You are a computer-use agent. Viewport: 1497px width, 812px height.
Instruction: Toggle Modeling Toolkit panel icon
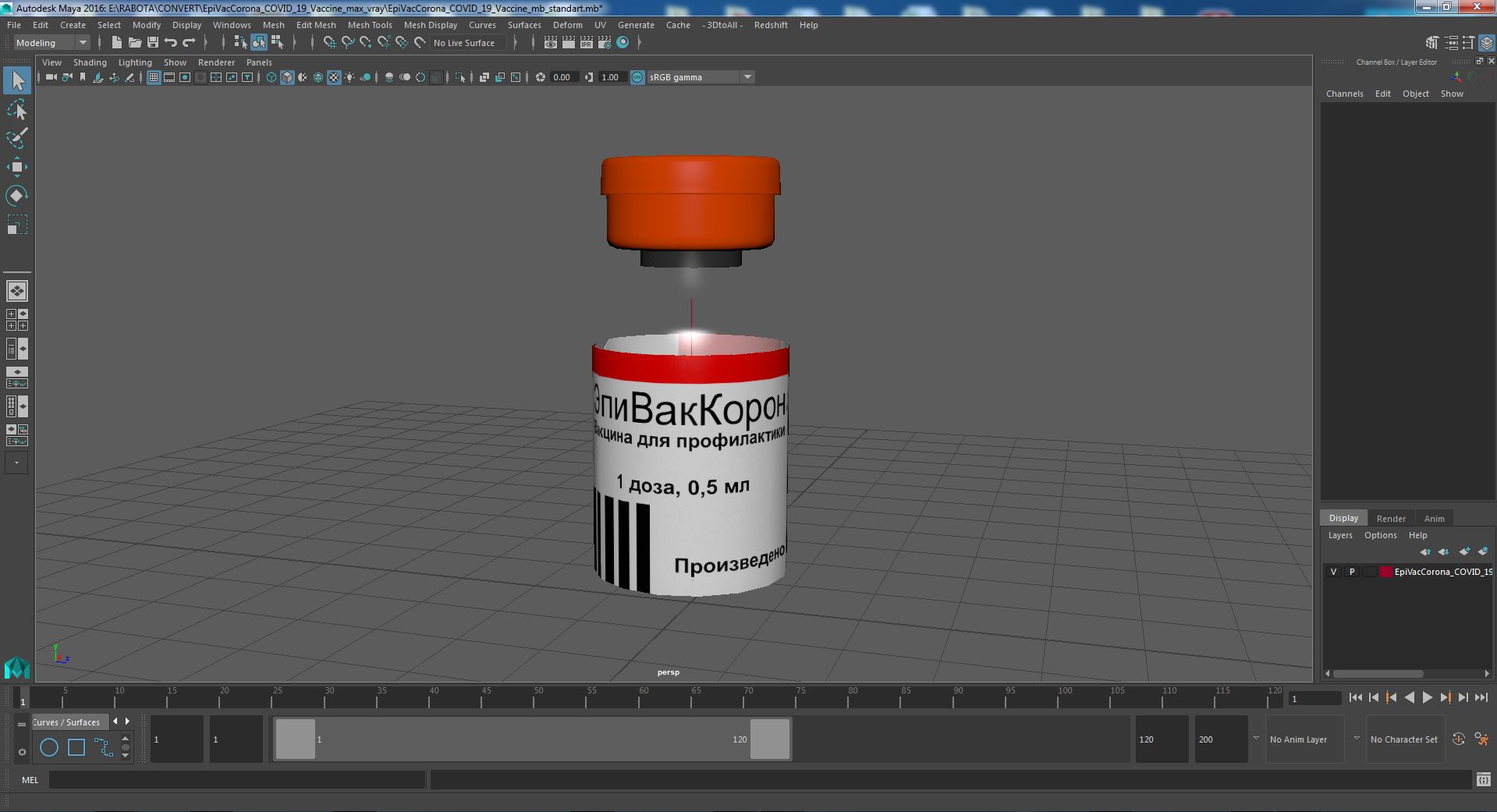[x=1432, y=43]
